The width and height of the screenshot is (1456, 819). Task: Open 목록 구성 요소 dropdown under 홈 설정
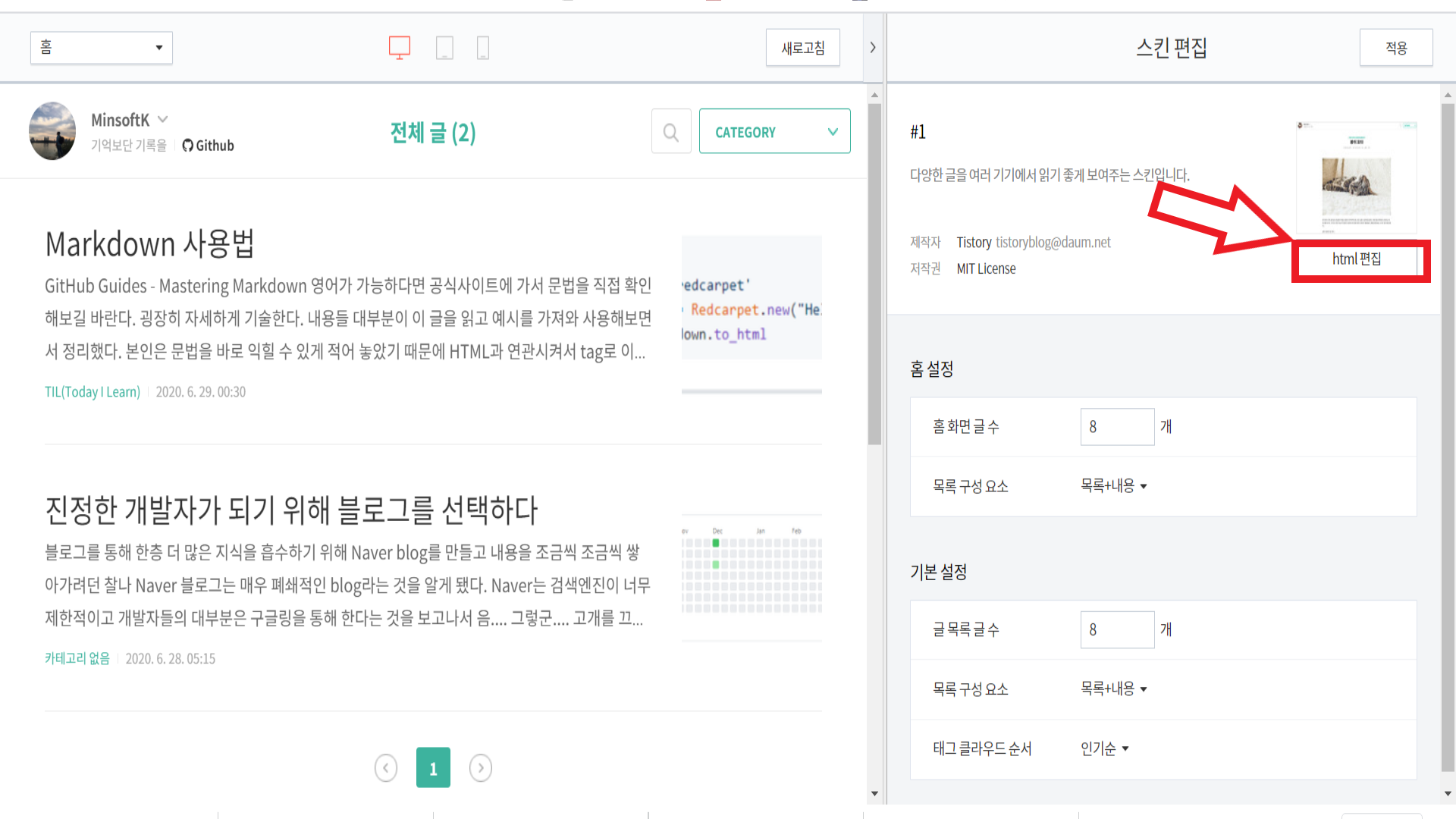point(1112,486)
